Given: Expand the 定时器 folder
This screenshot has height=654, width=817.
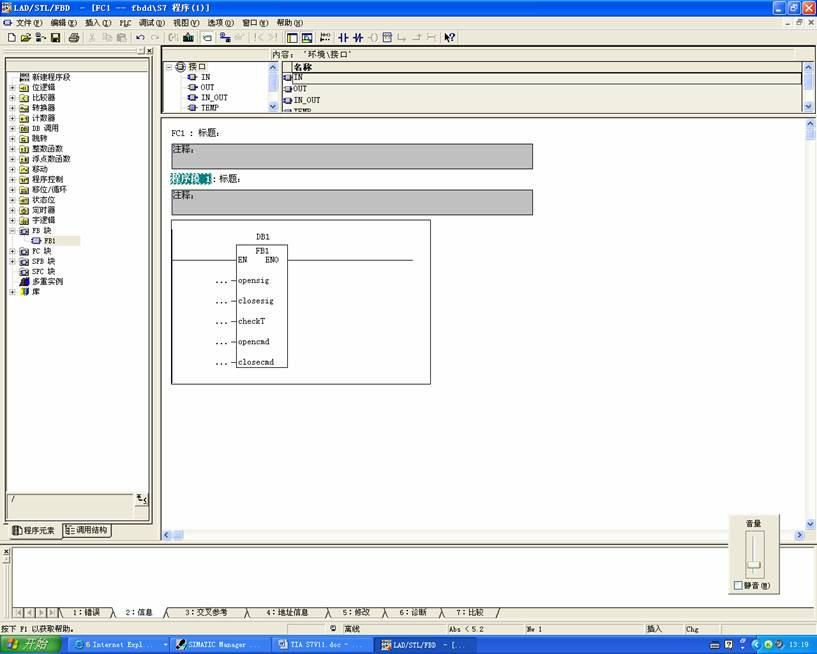Looking at the screenshot, I should point(13,210).
